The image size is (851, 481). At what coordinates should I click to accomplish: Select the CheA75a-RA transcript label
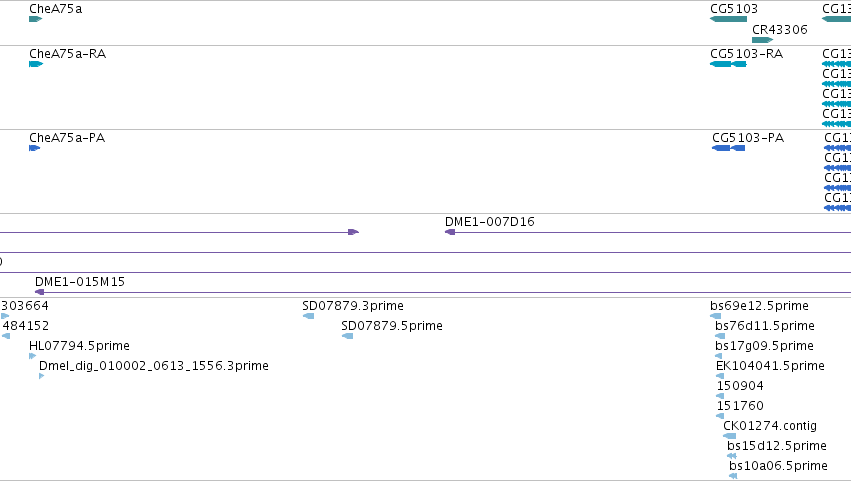click(x=67, y=54)
